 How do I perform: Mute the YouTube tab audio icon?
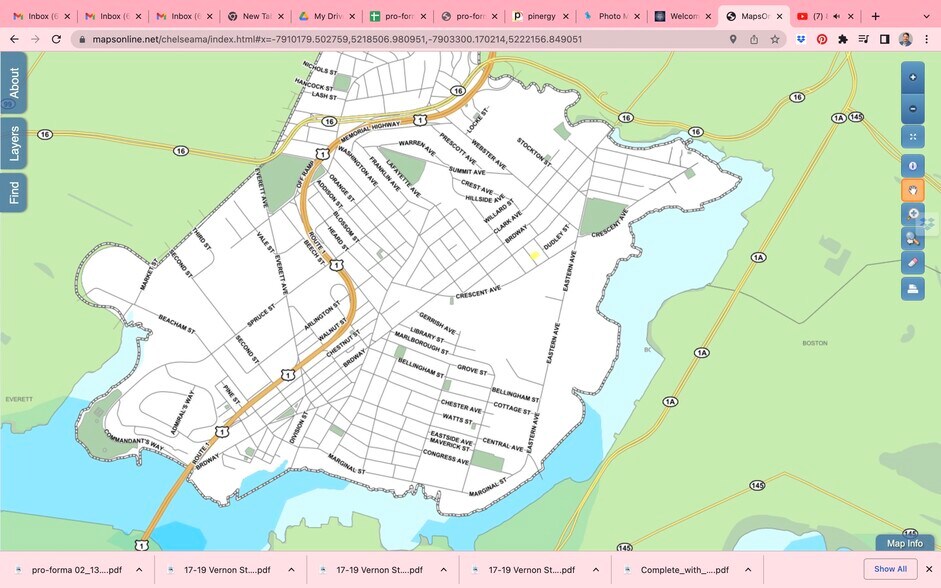(835, 16)
